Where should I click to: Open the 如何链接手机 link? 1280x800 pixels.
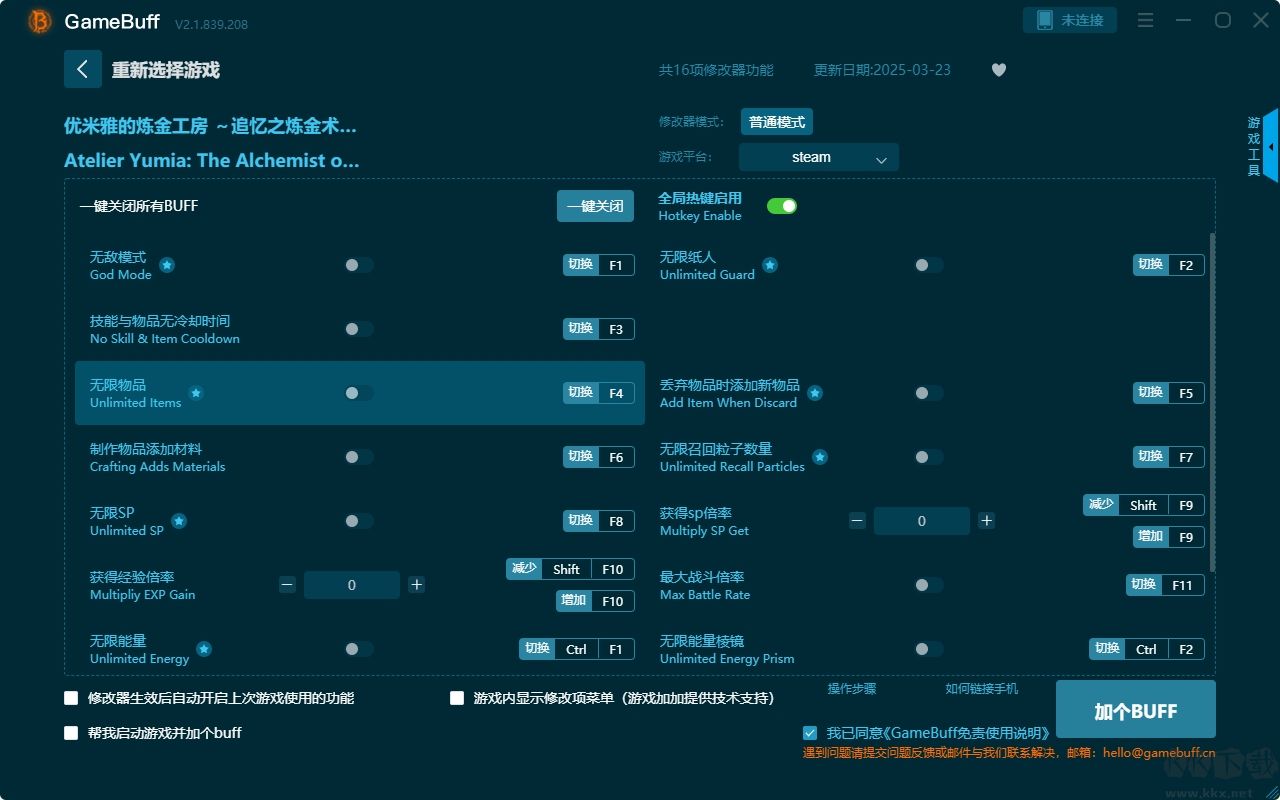click(x=982, y=689)
